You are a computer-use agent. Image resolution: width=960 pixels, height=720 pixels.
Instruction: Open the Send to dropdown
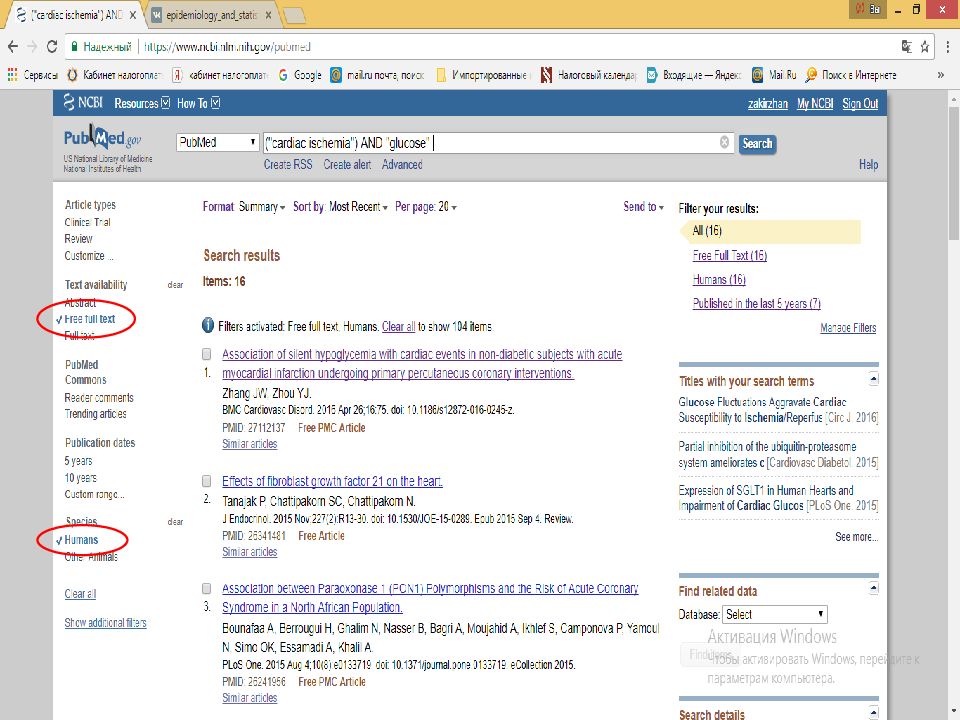tap(643, 207)
